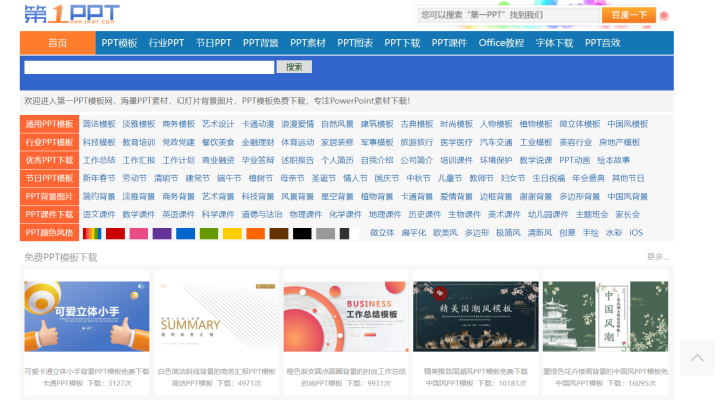Open the 节日PPT navigation item

214,43
